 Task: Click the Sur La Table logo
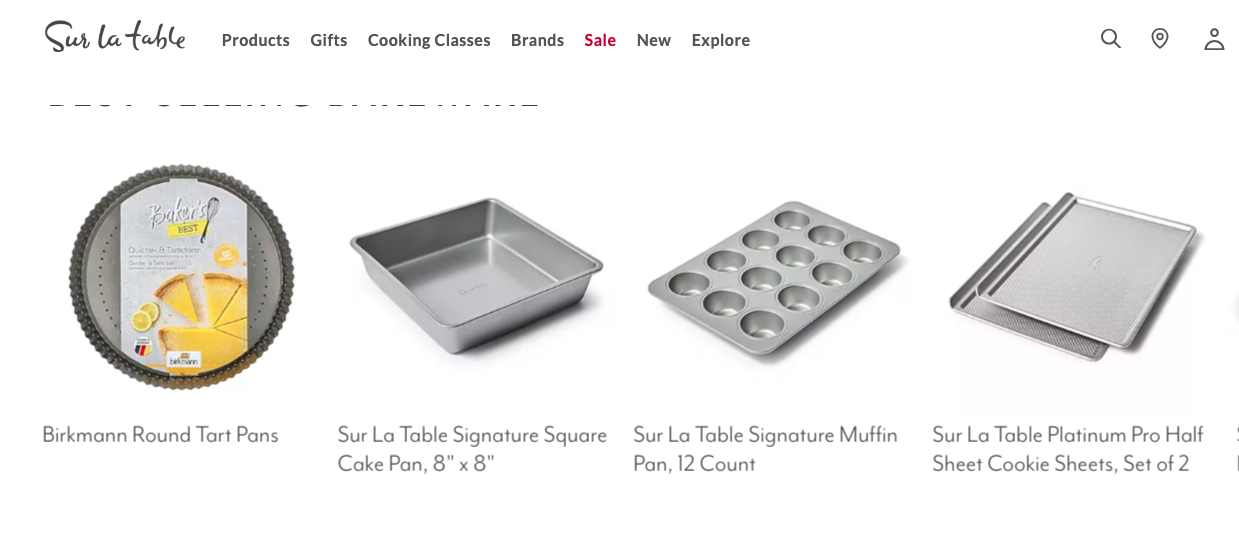[x=115, y=37]
